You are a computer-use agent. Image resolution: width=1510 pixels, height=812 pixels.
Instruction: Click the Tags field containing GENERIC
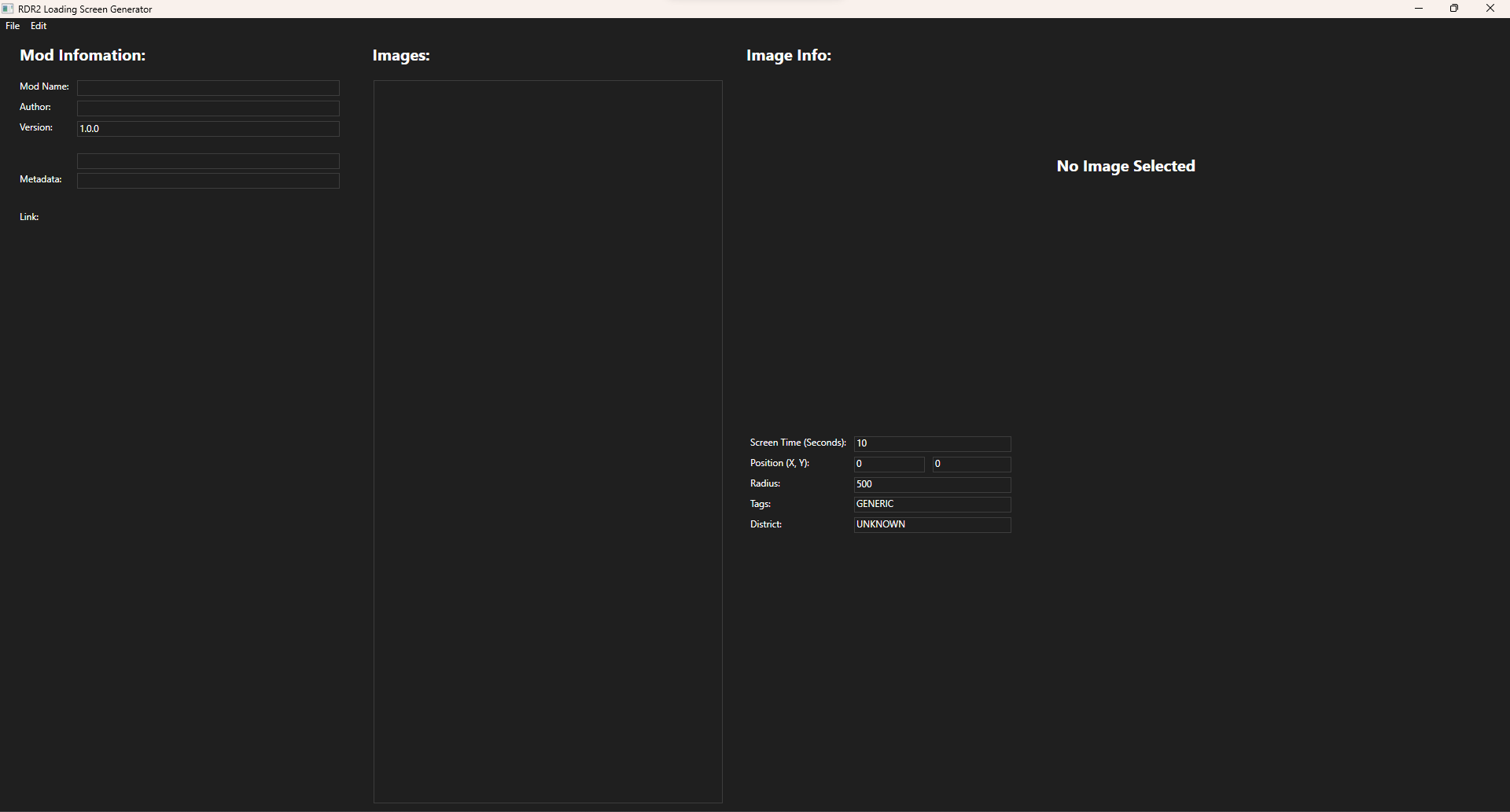pyautogui.click(x=932, y=505)
